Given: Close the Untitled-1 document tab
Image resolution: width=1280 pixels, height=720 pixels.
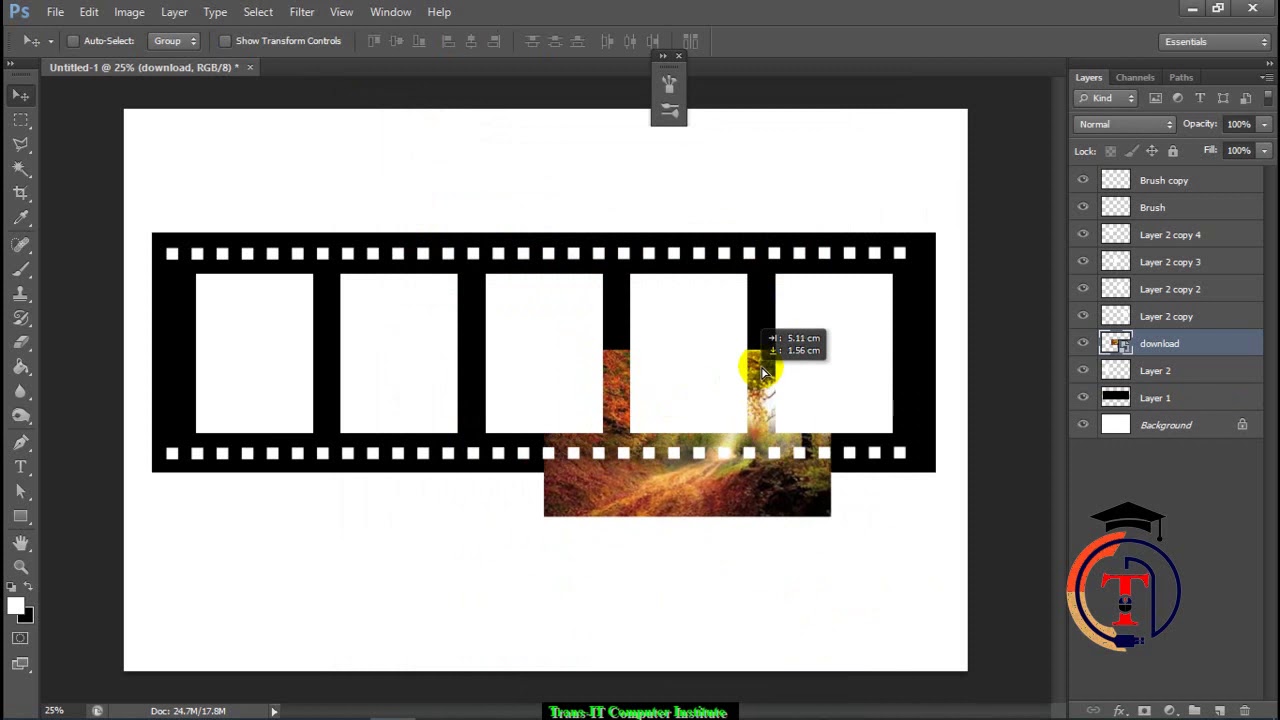Looking at the screenshot, I should 250,67.
